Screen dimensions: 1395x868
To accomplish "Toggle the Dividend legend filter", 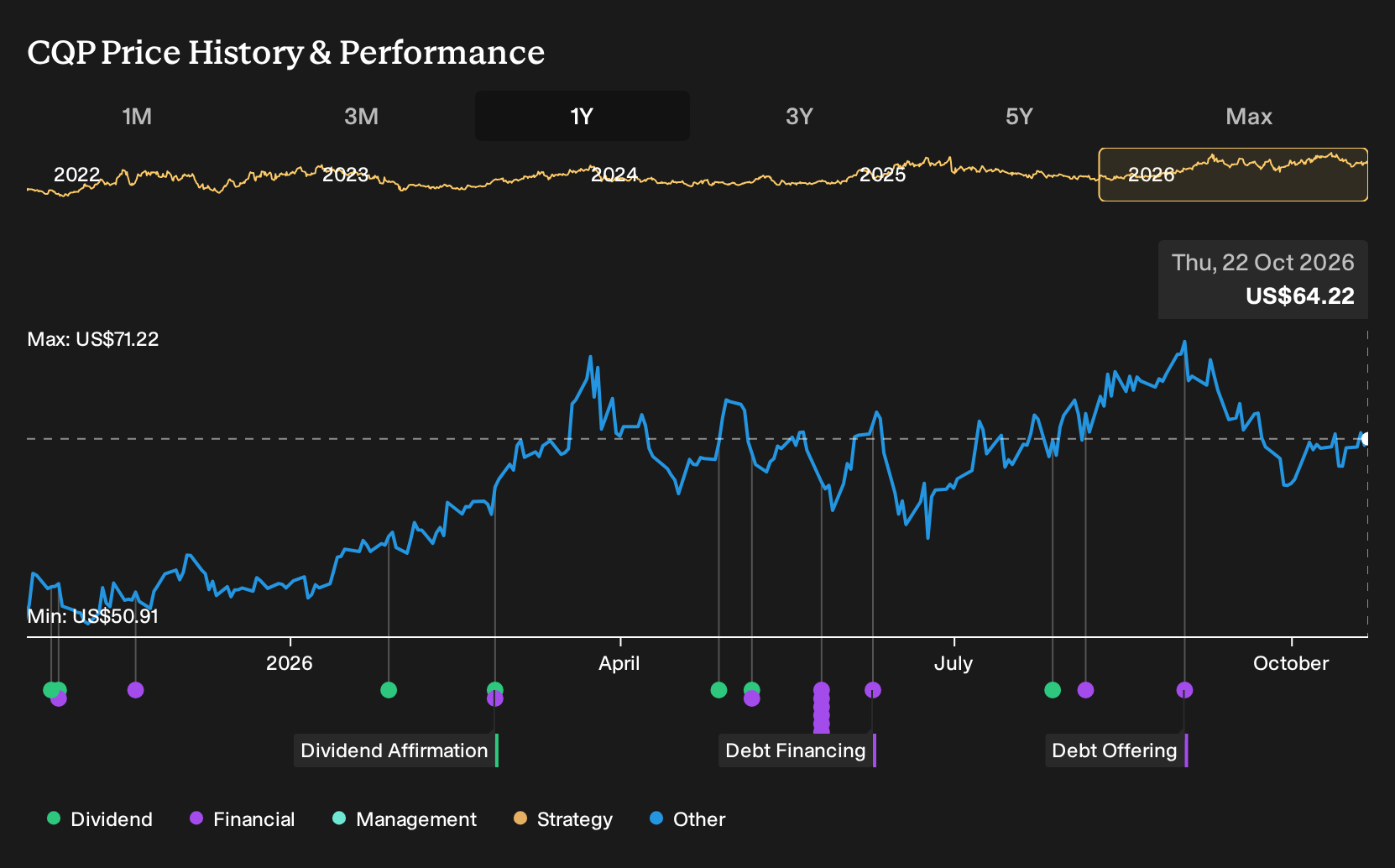I will click(100, 819).
